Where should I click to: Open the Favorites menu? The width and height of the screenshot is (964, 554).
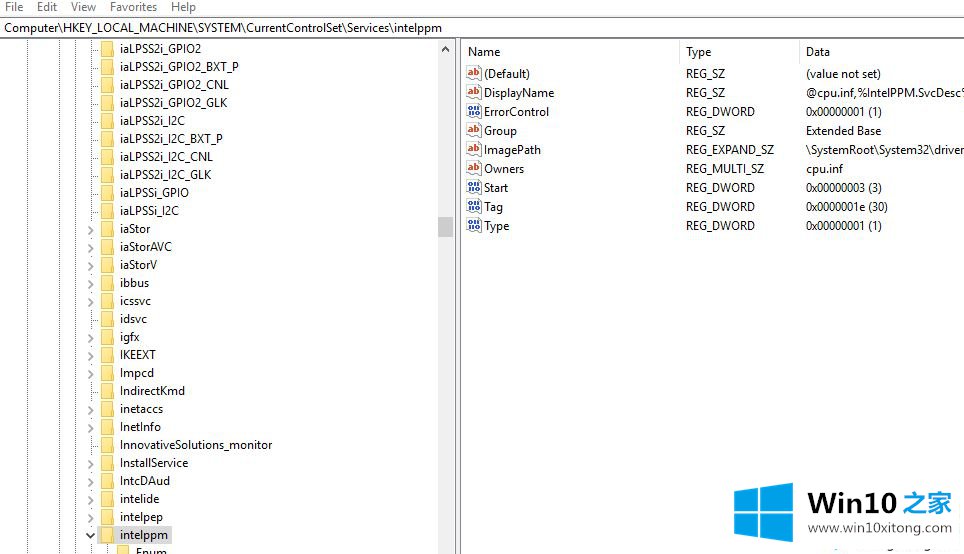click(x=133, y=7)
